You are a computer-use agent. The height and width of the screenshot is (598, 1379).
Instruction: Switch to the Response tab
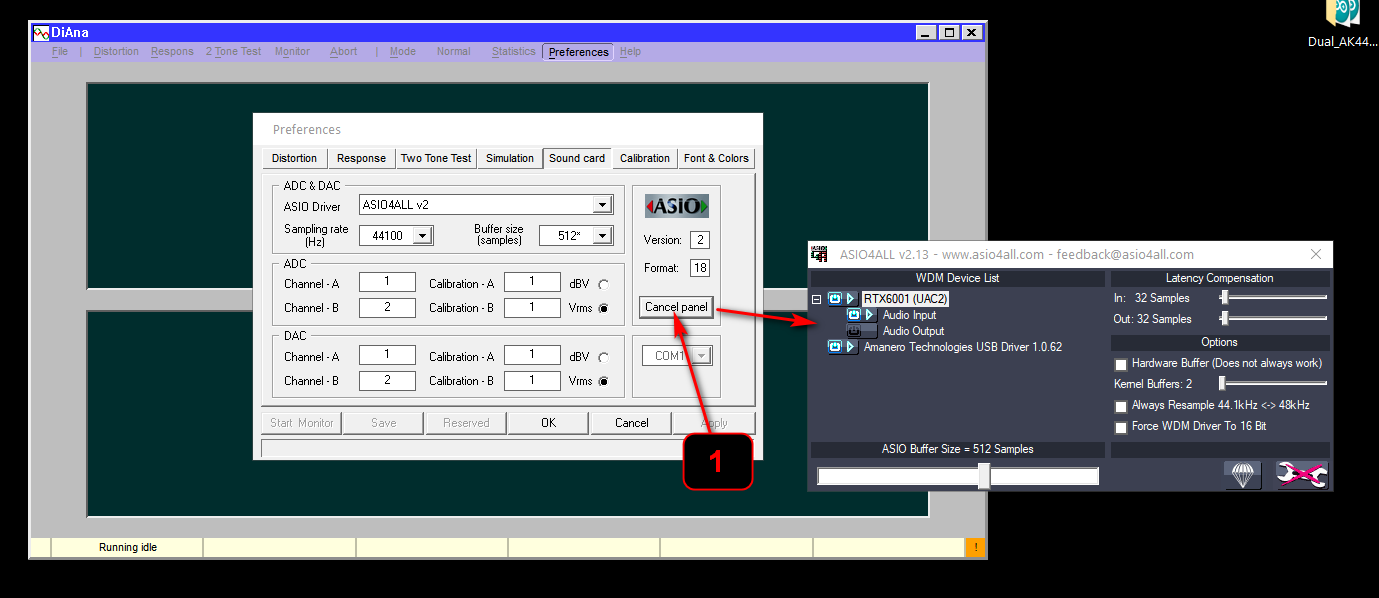coord(361,158)
